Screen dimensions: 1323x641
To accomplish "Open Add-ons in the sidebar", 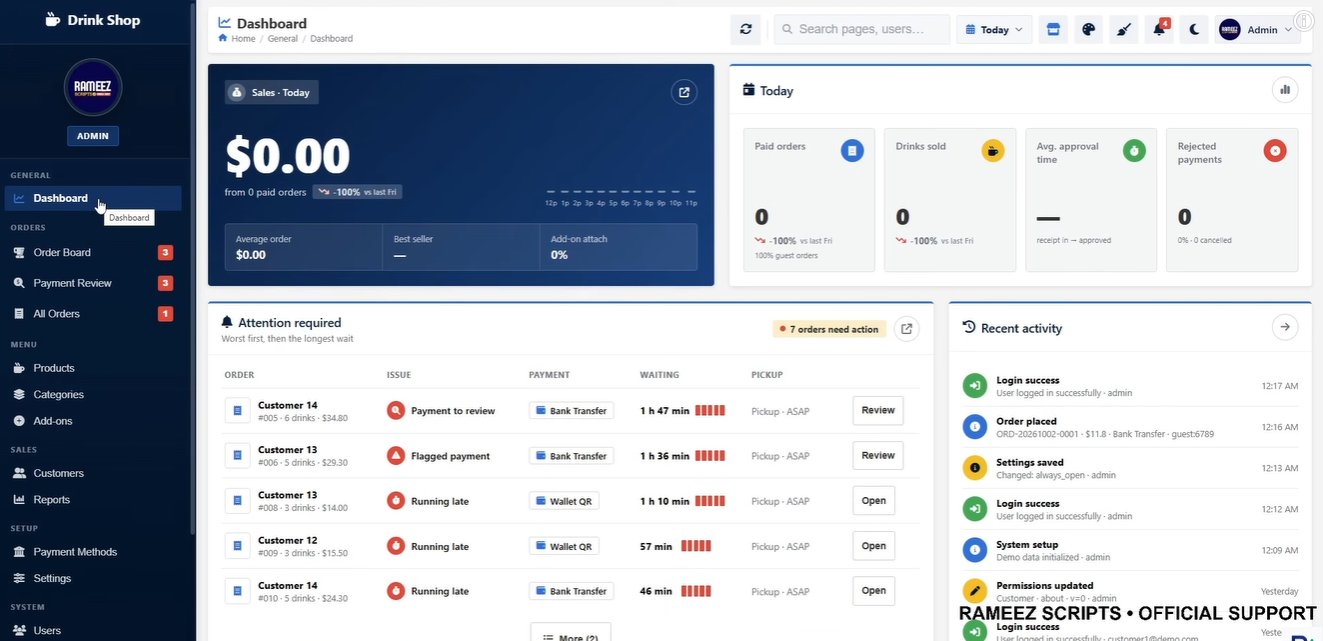I will (x=93, y=421).
